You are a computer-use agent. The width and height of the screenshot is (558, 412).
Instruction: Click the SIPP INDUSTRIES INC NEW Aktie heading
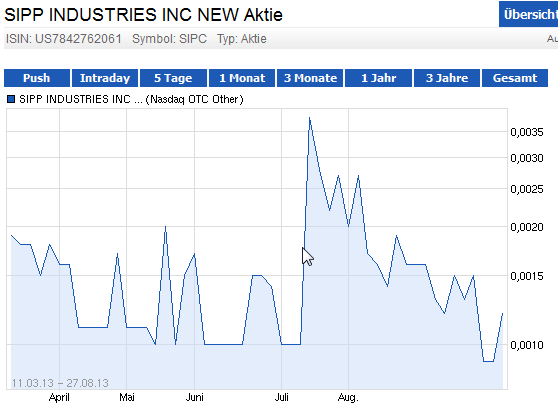[143, 15]
